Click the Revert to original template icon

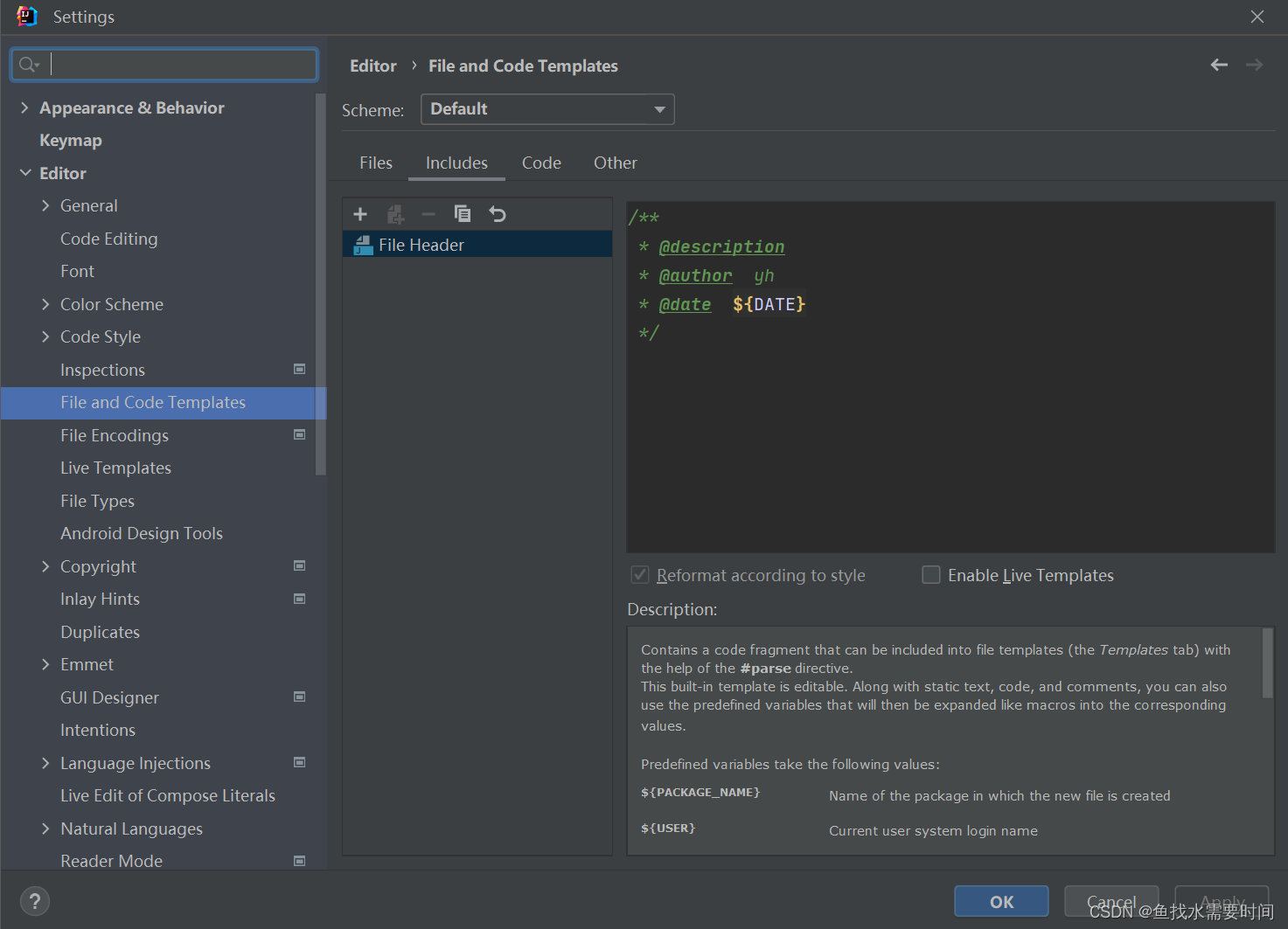point(498,214)
